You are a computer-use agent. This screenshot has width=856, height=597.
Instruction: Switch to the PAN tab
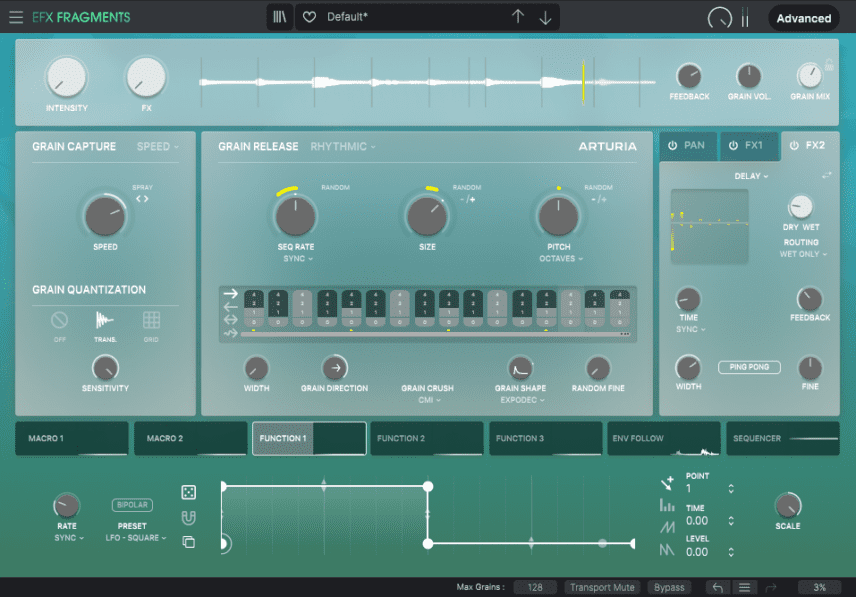[688, 146]
